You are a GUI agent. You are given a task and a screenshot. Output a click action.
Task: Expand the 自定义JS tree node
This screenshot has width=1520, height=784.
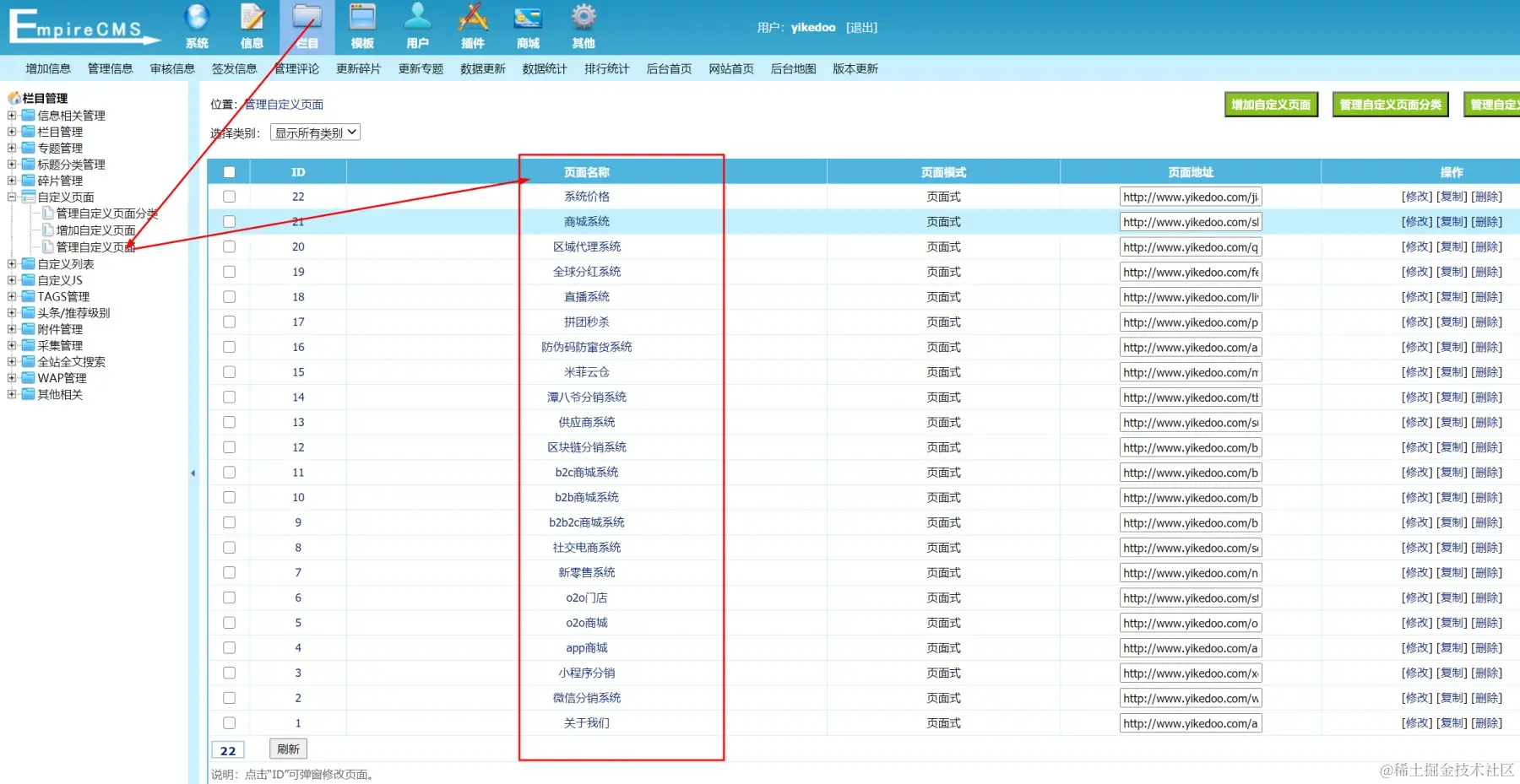coord(12,280)
